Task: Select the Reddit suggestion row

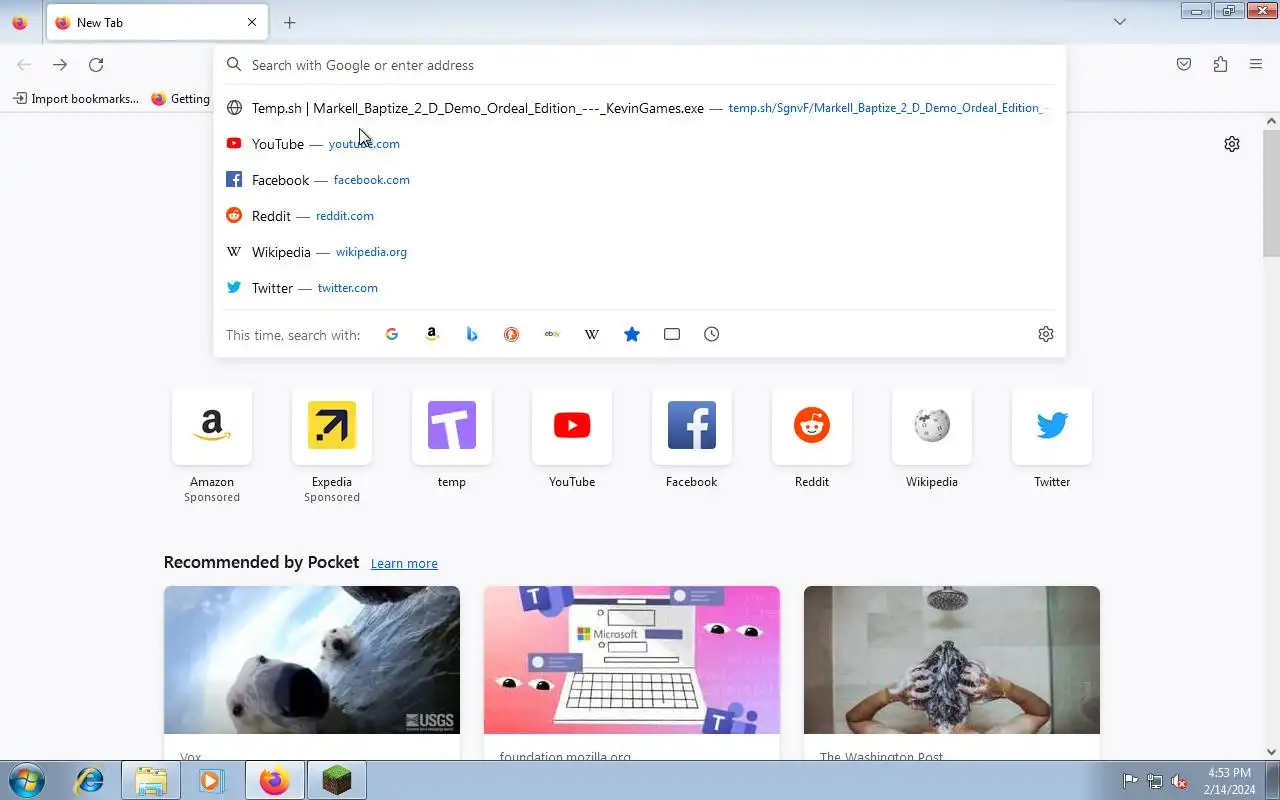Action: (640, 216)
